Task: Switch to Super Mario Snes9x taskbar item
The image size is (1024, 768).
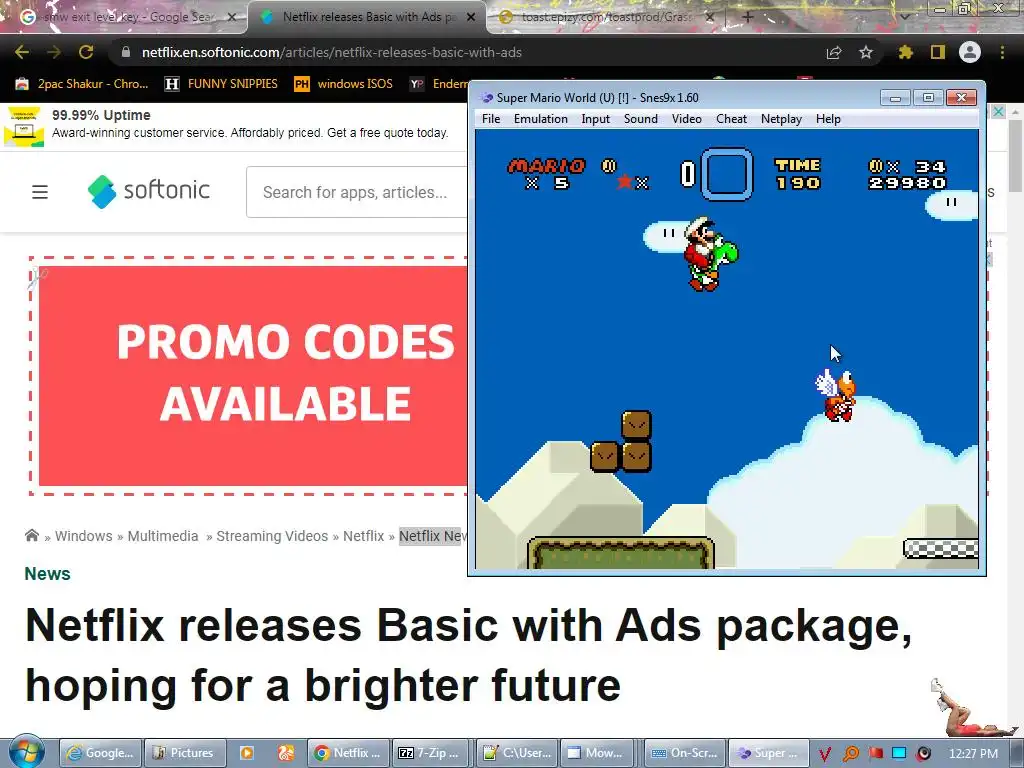Action: tap(769, 753)
